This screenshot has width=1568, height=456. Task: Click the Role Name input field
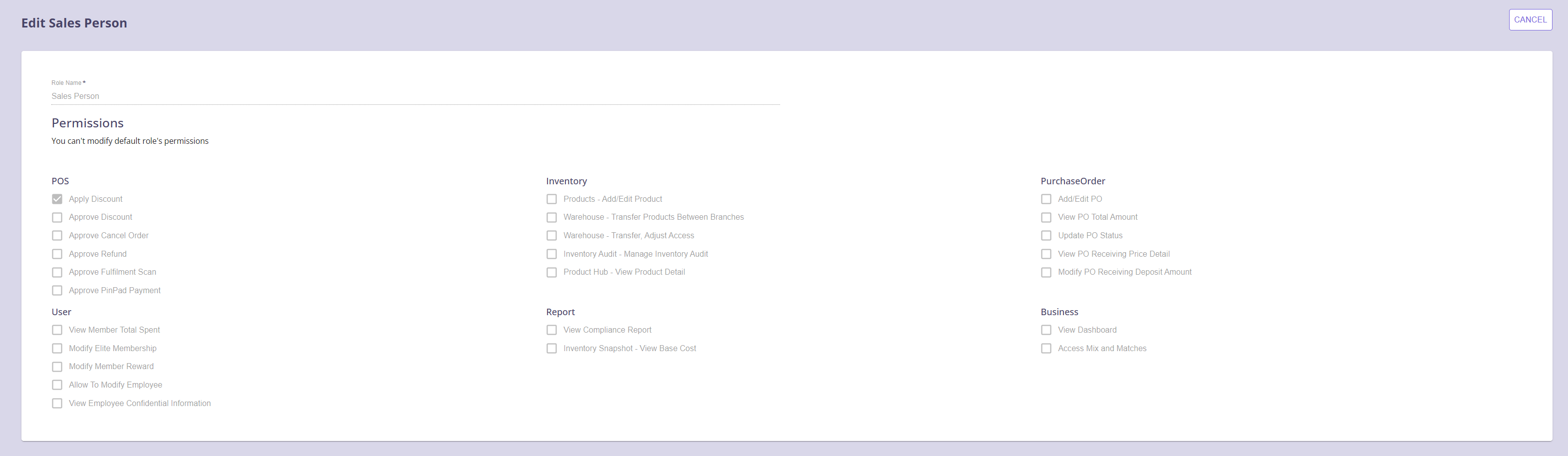point(415,96)
